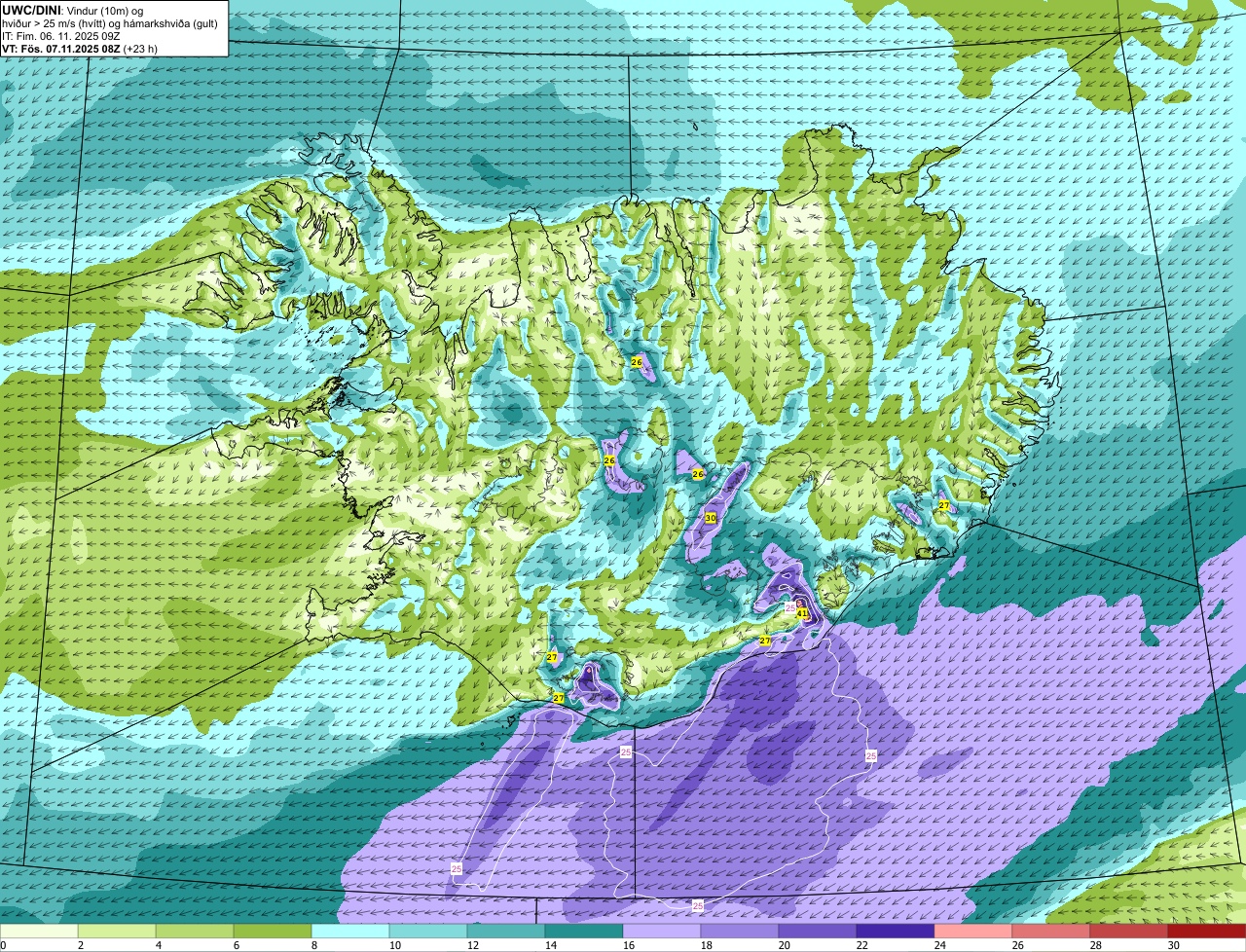Image resolution: width=1246 pixels, height=952 pixels.
Task: Click the yellow 30 gust marker on map
Action: point(711,518)
